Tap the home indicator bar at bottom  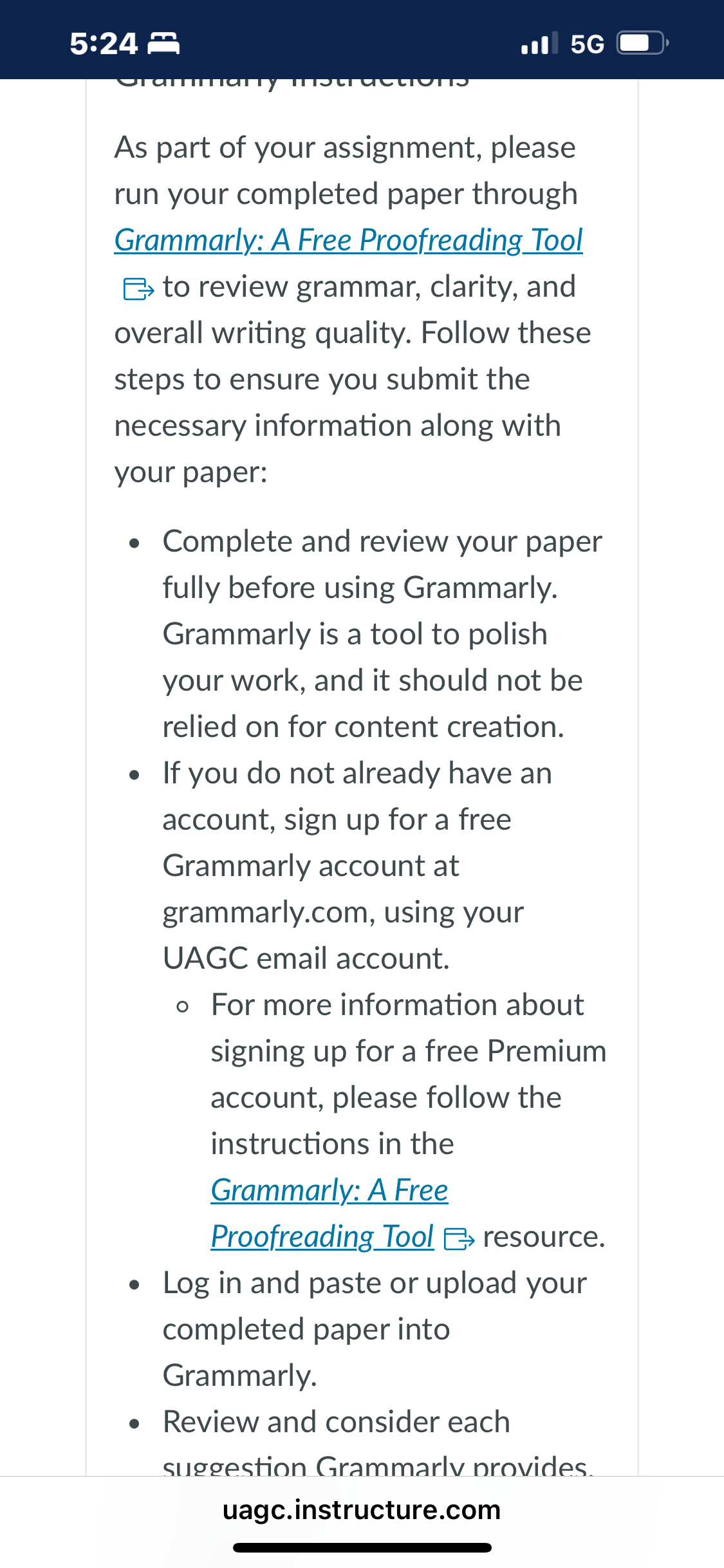coord(362,1547)
